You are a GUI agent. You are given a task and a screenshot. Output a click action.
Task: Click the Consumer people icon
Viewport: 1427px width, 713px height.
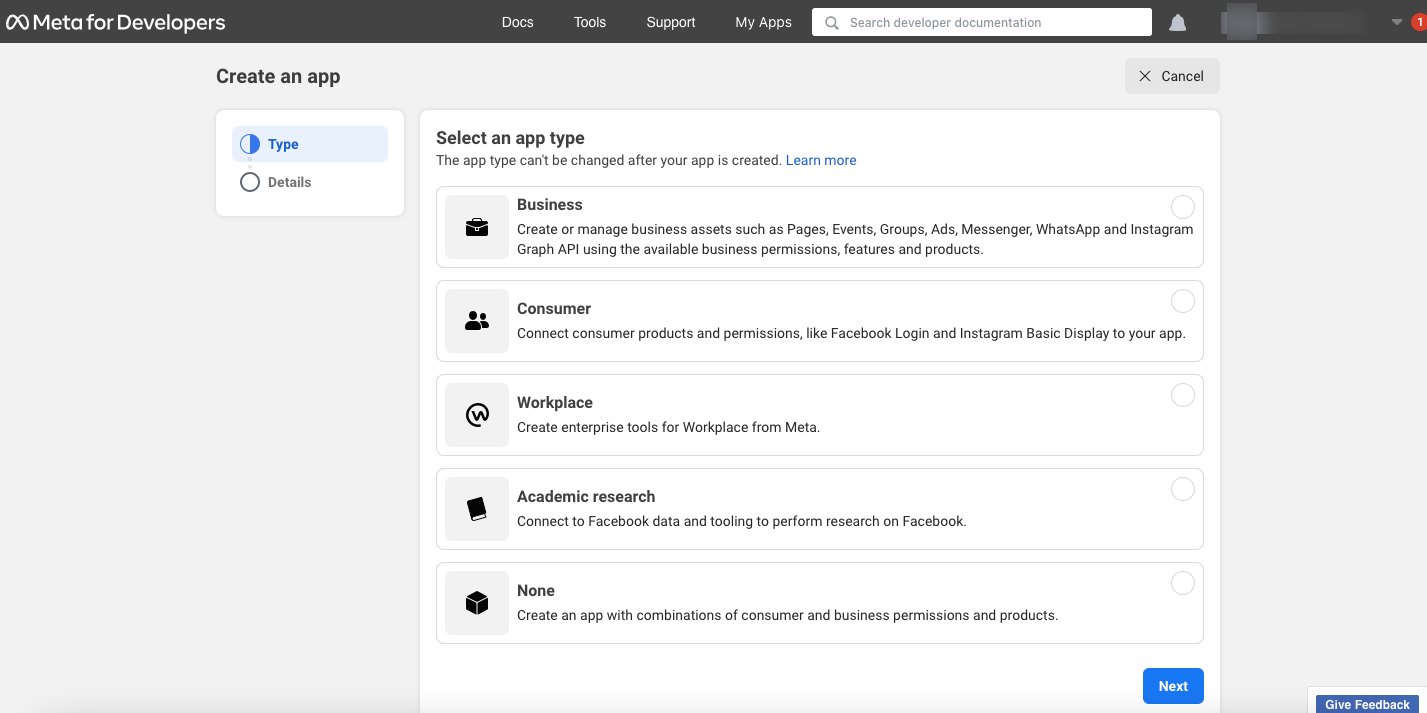[477, 321]
